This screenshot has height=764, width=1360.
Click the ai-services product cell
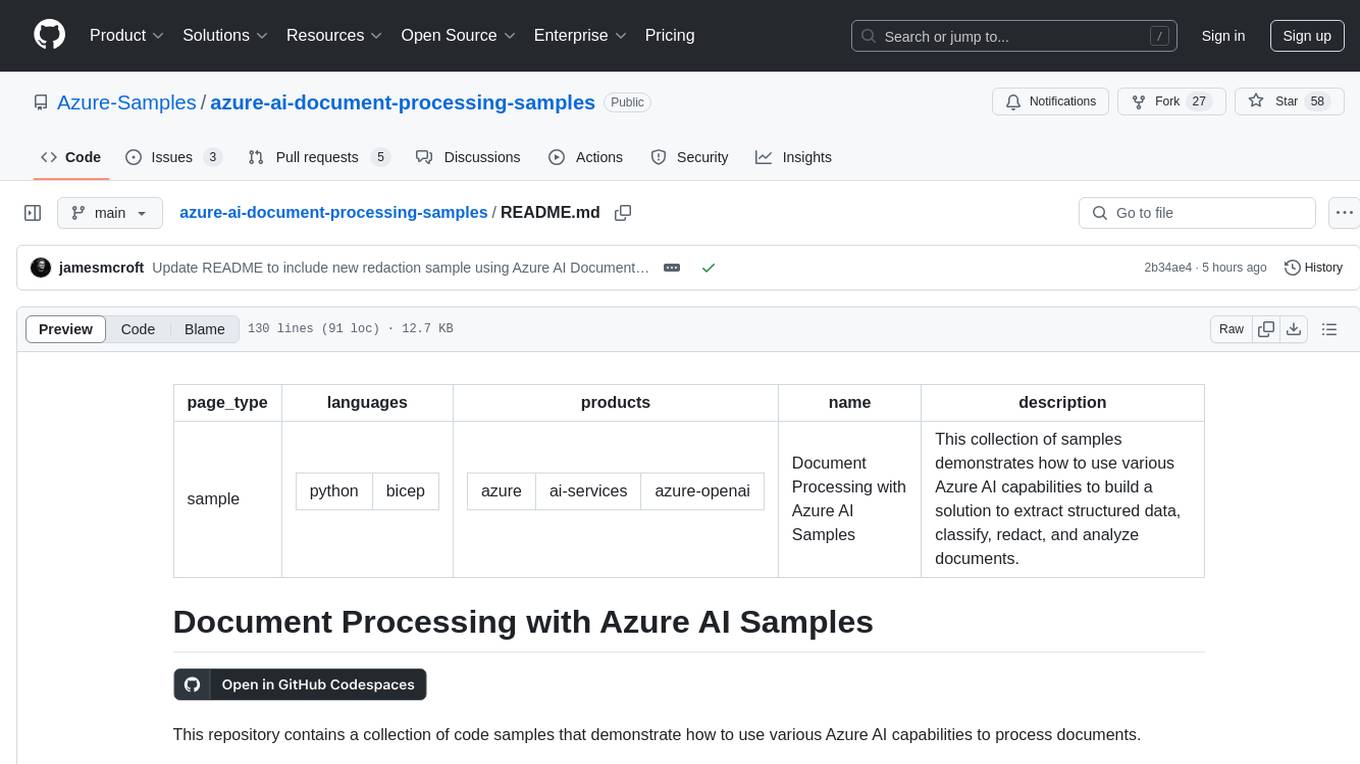point(588,491)
